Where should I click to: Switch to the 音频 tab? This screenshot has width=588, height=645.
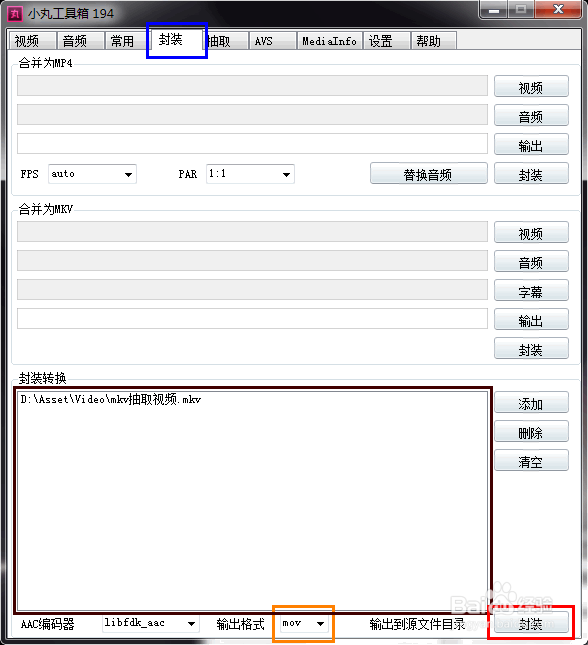click(x=80, y=41)
